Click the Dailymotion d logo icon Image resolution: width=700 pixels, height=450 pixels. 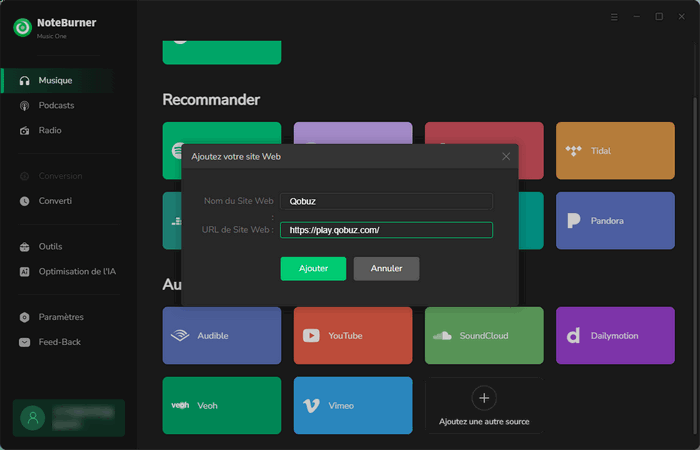pyautogui.click(x=573, y=336)
